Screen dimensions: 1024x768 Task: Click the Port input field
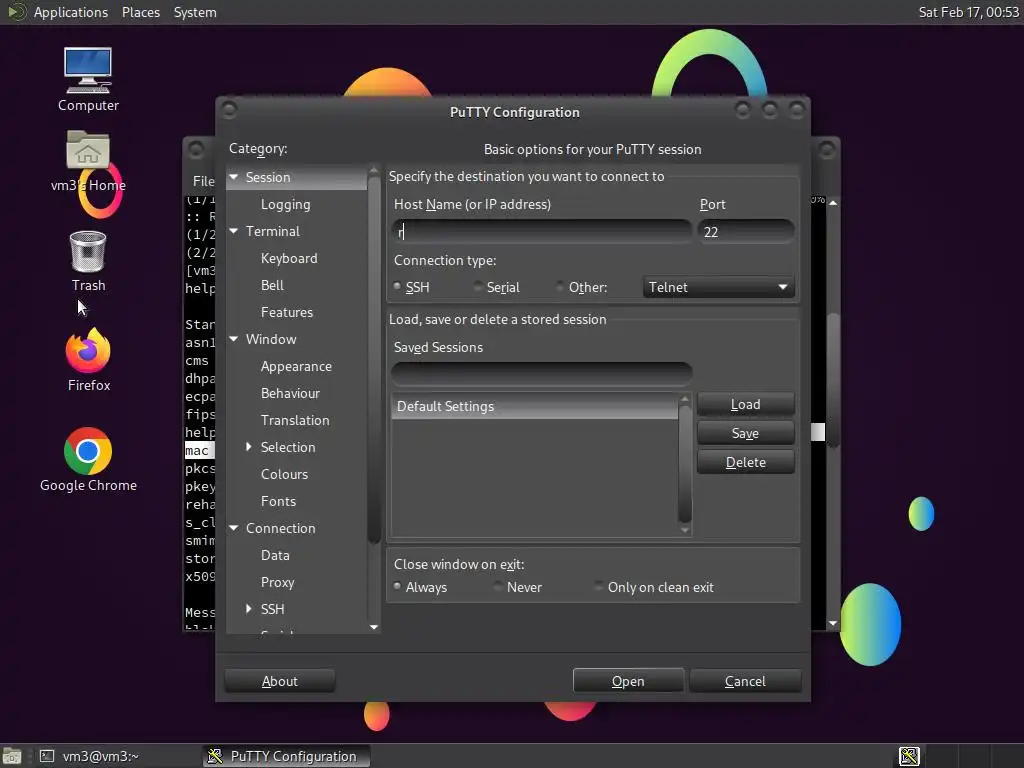click(745, 231)
